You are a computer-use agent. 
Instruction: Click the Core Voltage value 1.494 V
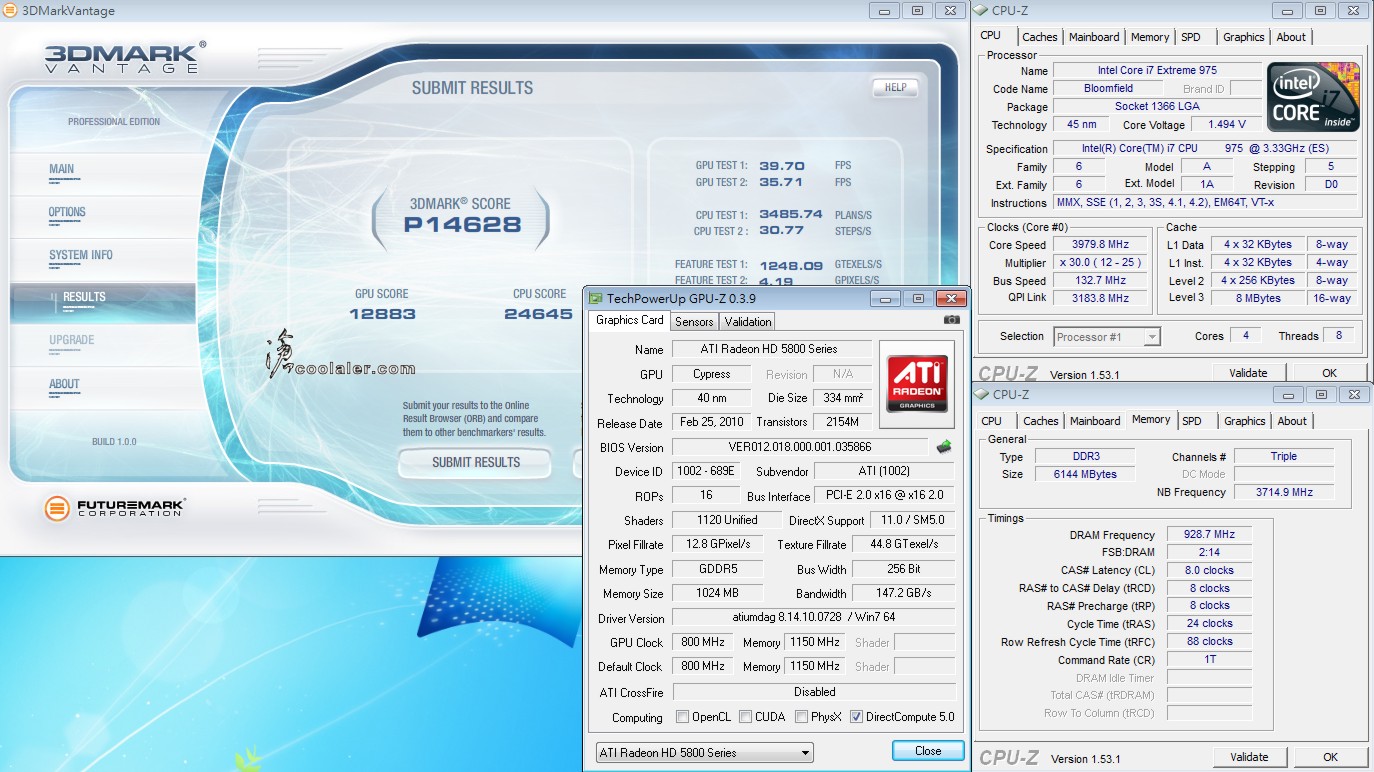[x=1227, y=125]
